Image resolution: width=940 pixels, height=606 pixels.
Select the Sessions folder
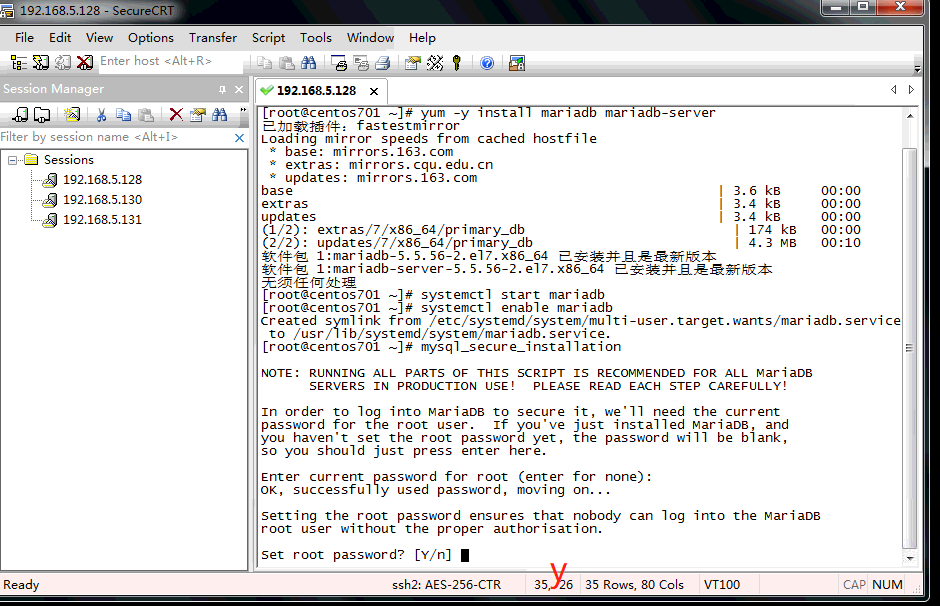click(x=68, y=160)
